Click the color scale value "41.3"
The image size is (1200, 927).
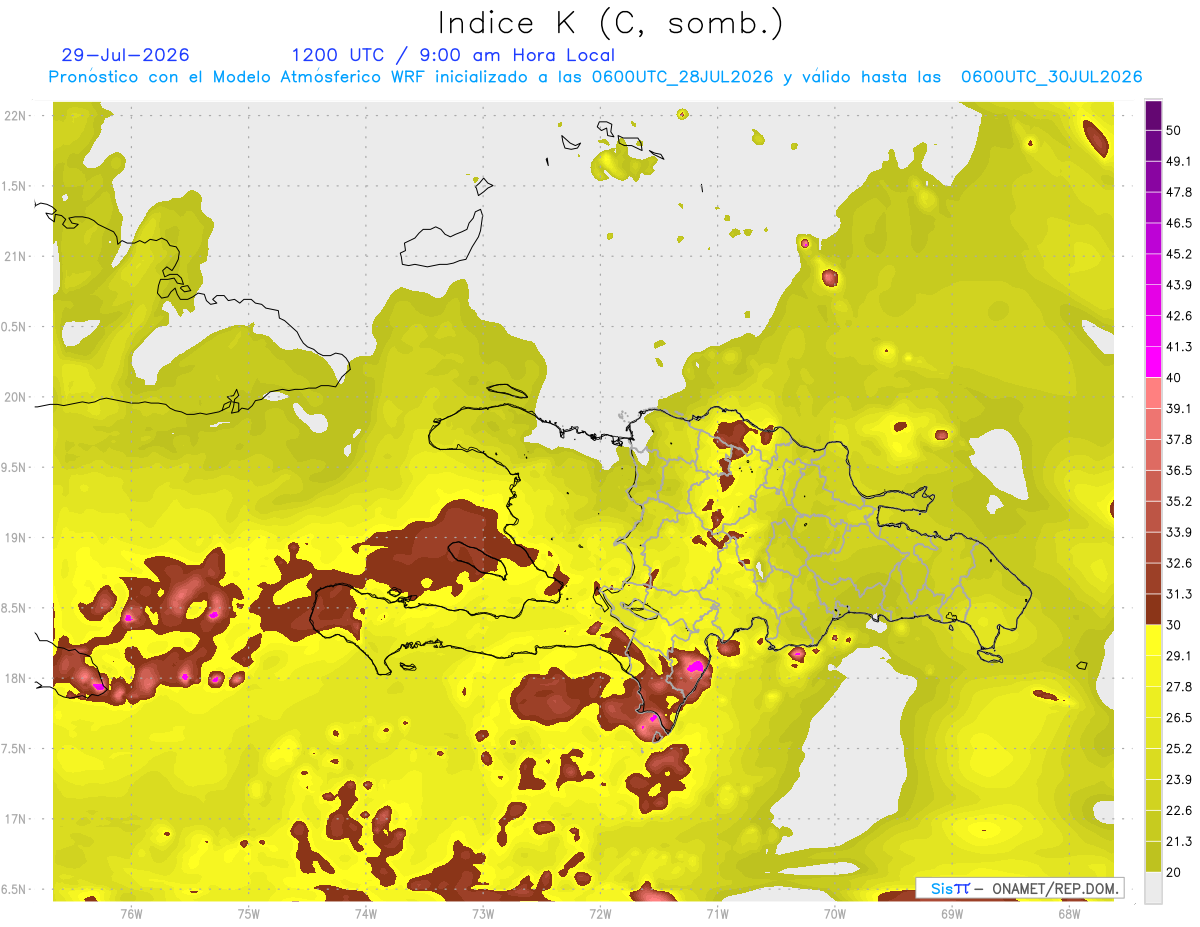pos(1179,348)
